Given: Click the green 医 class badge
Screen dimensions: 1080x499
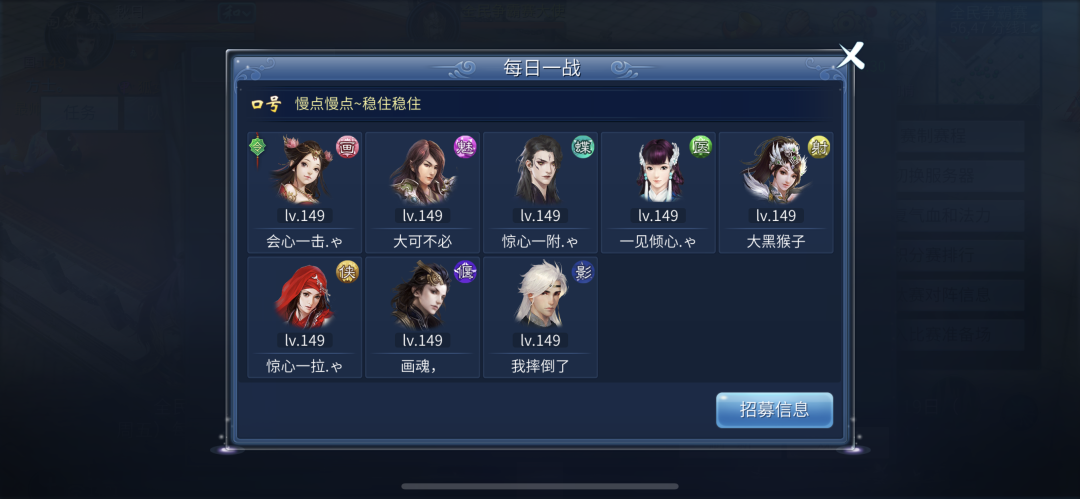Looking at the screenshot, I should point(701,147).
